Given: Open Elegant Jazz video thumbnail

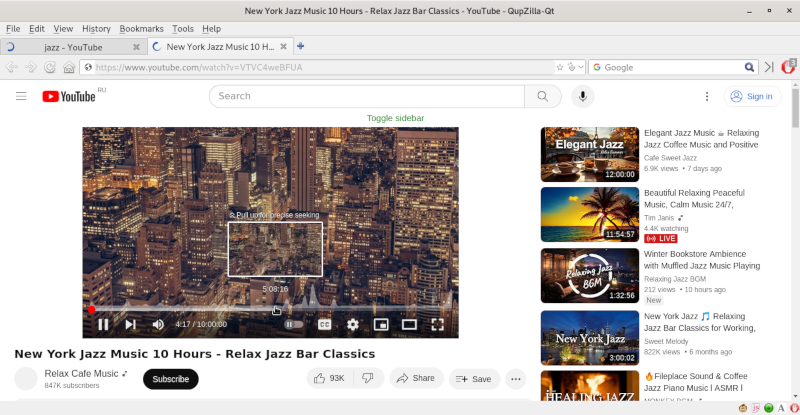Looking at the screenshot, I should click(x=590, y=154).
